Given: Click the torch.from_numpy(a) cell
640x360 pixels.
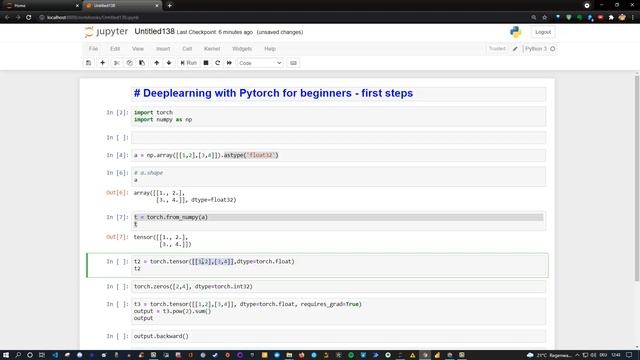Looking at the screenshot, I should click(x=339, y=220).
